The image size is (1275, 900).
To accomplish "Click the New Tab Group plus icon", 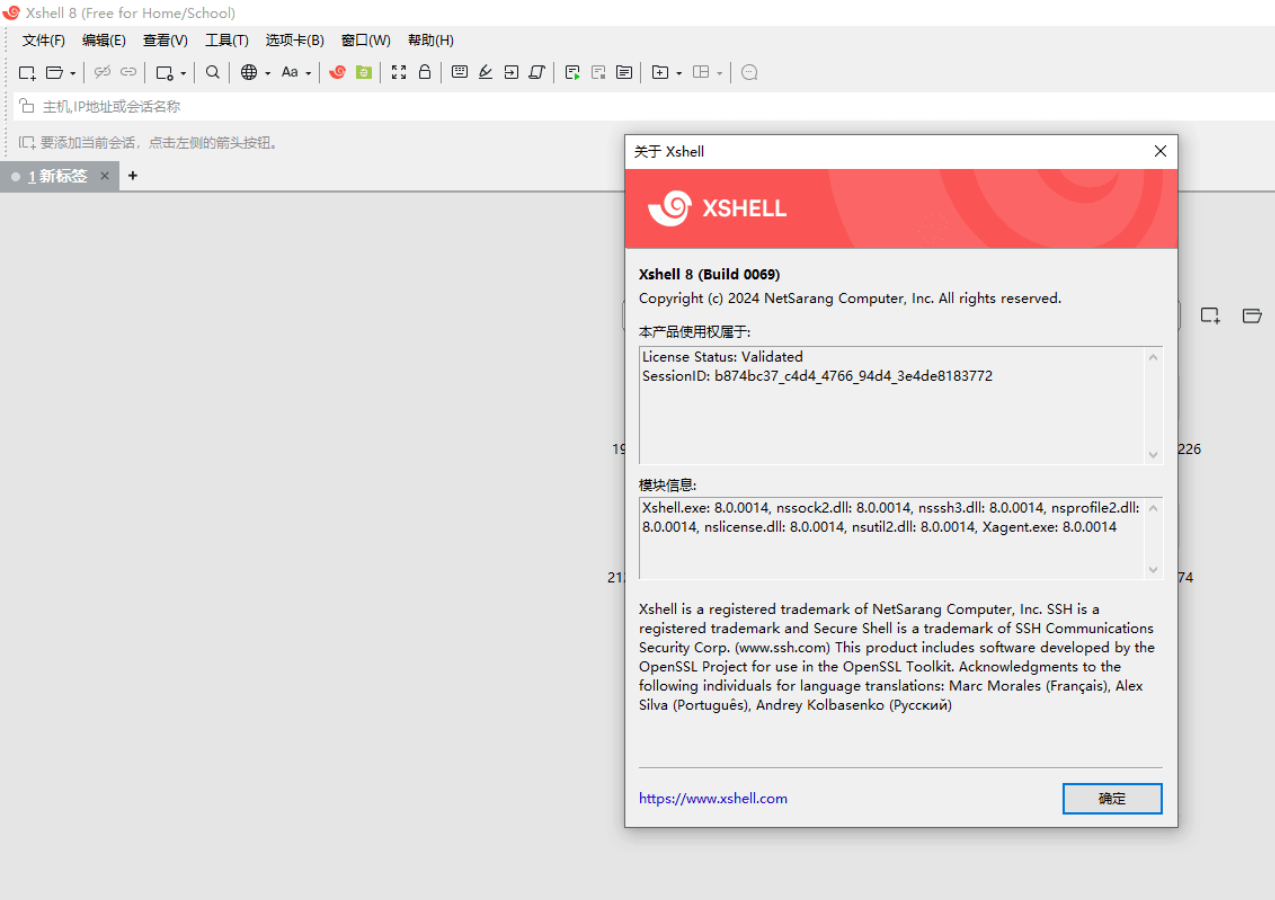I will 660,72.
